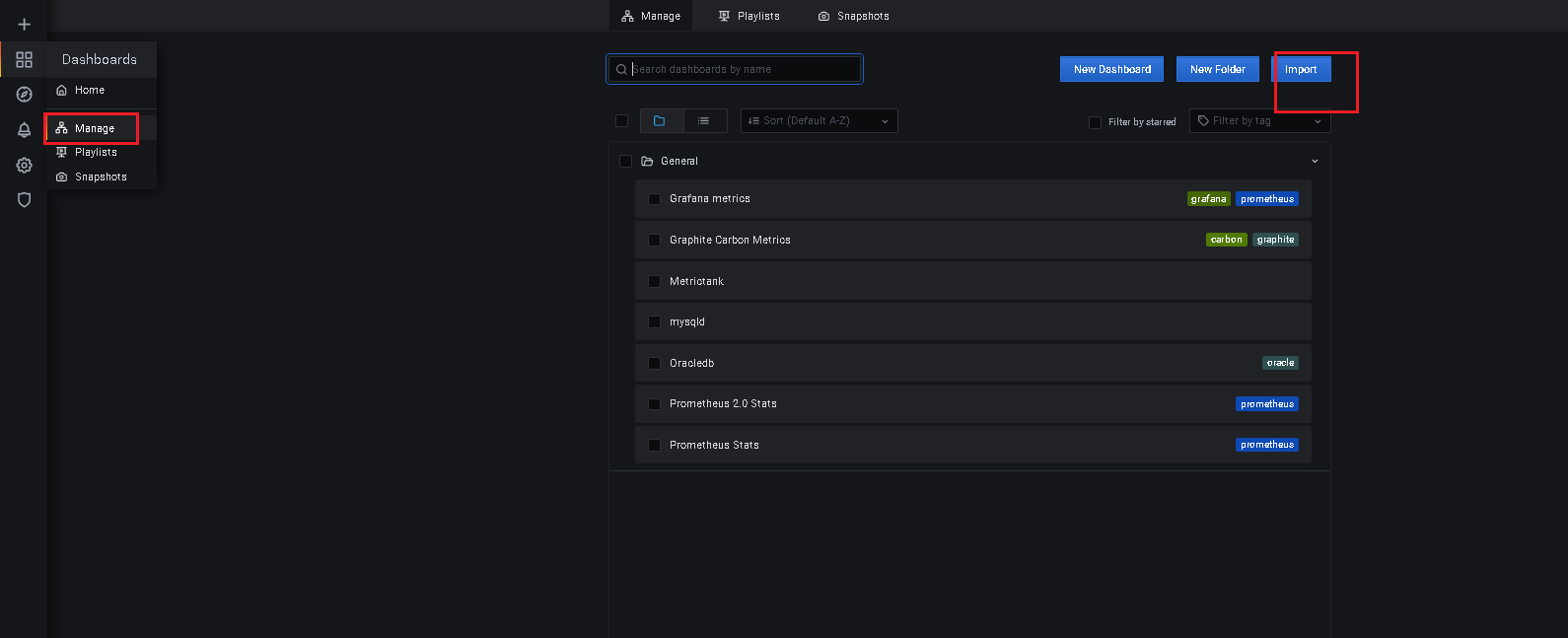Click the plus Create icon in sidebar
Screen dimensions: 1568x638
click(25, 24)
